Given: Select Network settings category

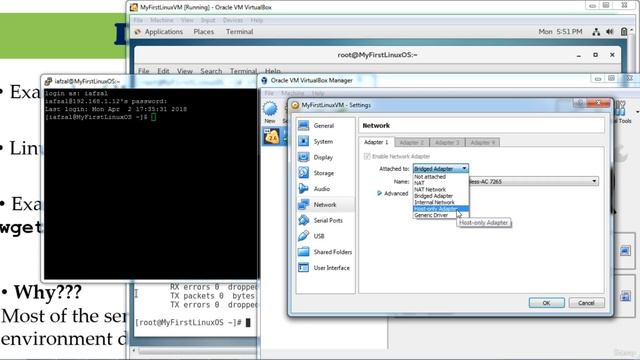Looking at the screenshot, I should [x=325, y=204].
